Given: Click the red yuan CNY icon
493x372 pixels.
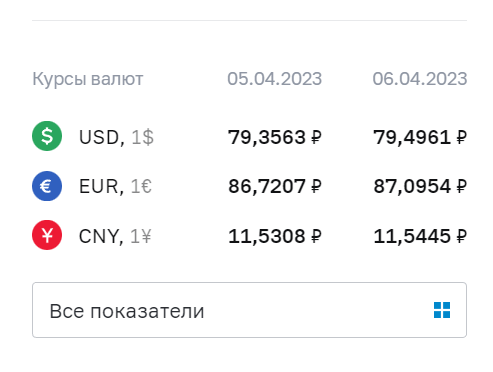Looking at the screenshot, I should tap(47, 235).
